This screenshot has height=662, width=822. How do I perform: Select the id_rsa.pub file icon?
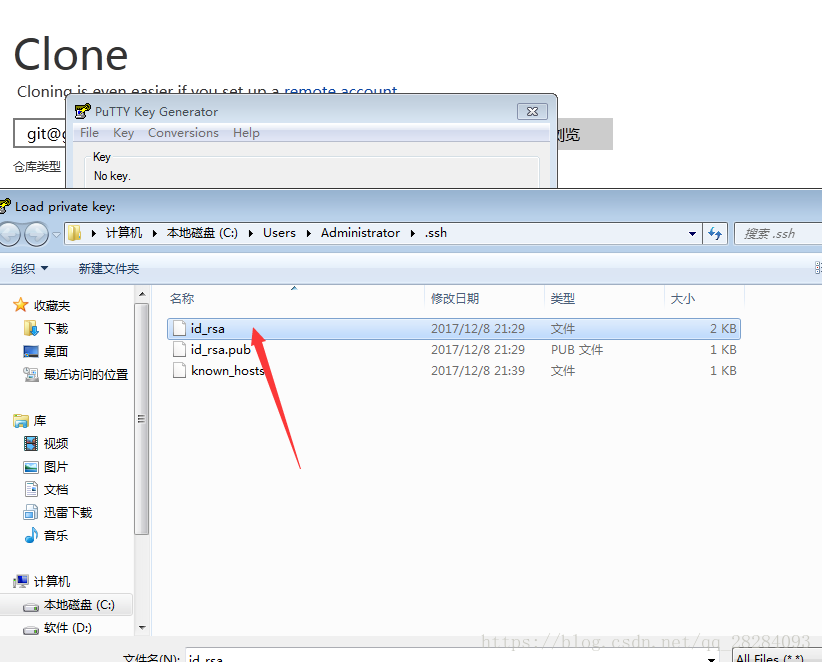[x=179, y=350]
